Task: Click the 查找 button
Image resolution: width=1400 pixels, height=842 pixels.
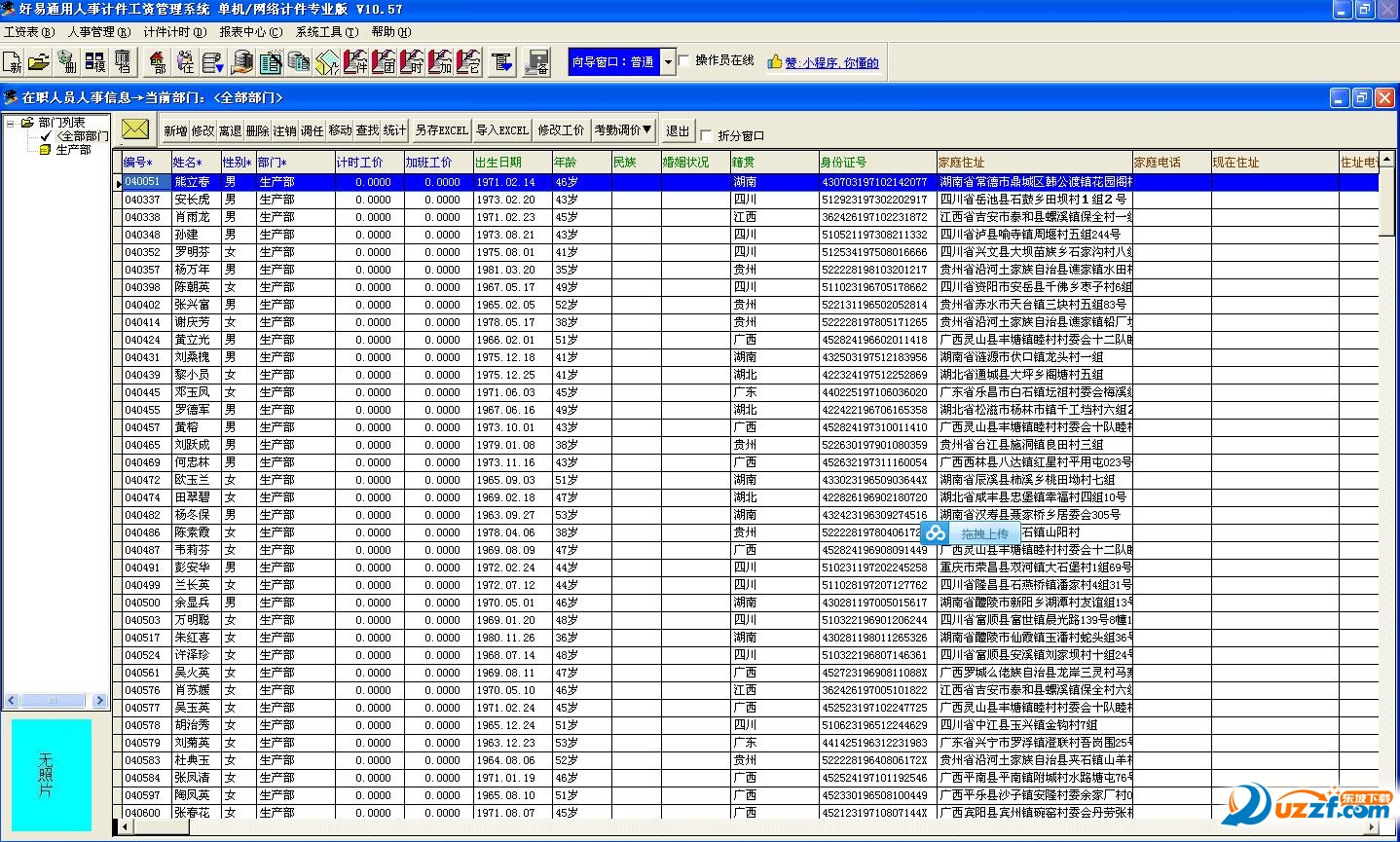Action: pyautogui.click(x=367, y=129)
